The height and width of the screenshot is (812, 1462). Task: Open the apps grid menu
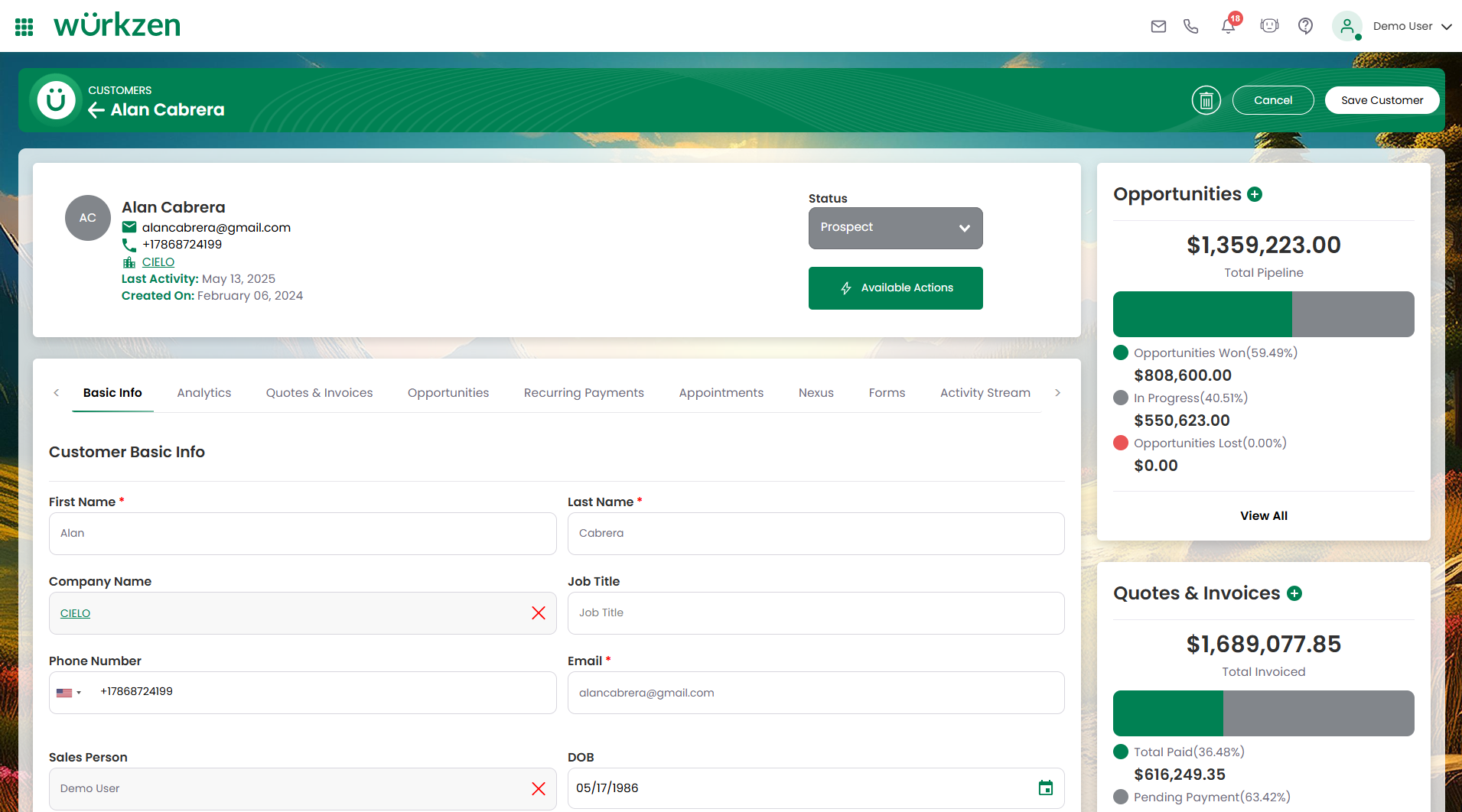[x=24, y=27]
